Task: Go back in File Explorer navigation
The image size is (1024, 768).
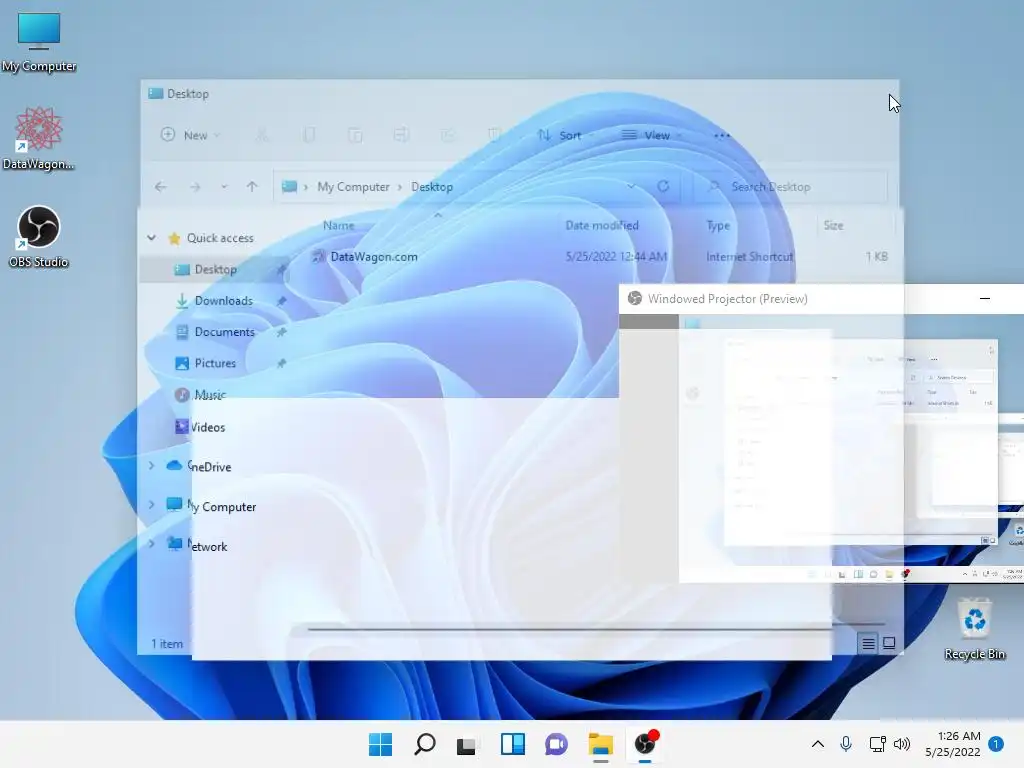Action: (x=161, y=187)
